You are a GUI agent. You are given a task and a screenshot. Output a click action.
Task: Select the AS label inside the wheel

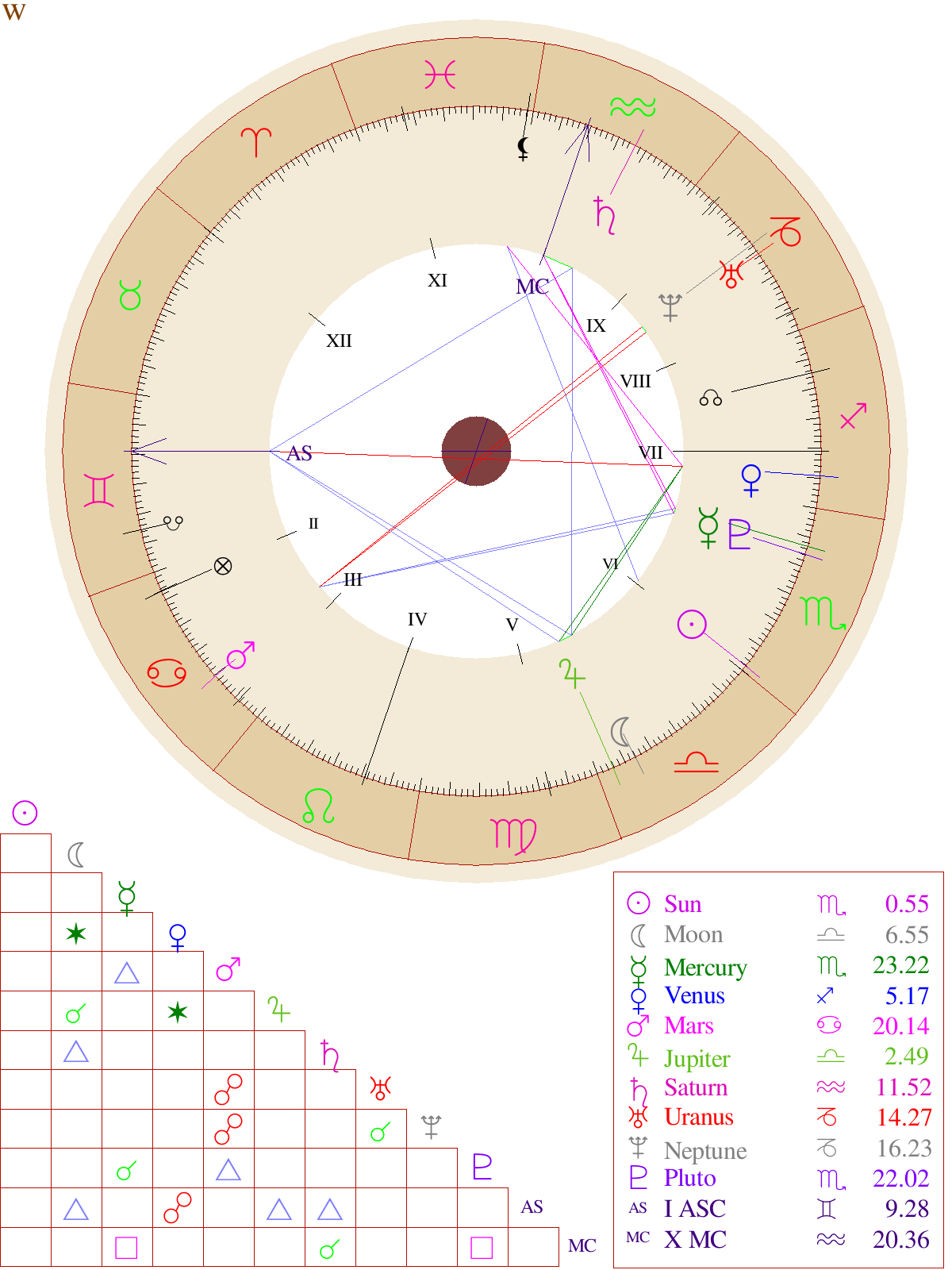point(299,453)
